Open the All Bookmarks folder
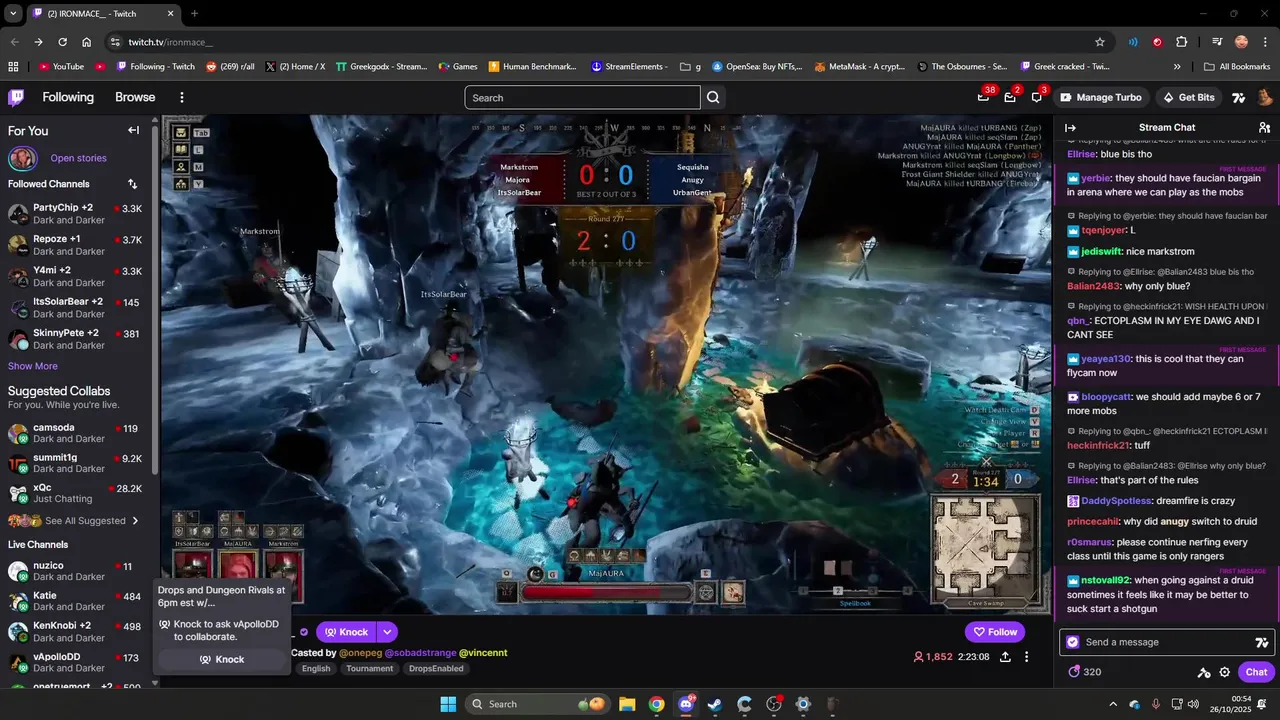This screenshot has width=1280, height=720. coord(1237,67)
